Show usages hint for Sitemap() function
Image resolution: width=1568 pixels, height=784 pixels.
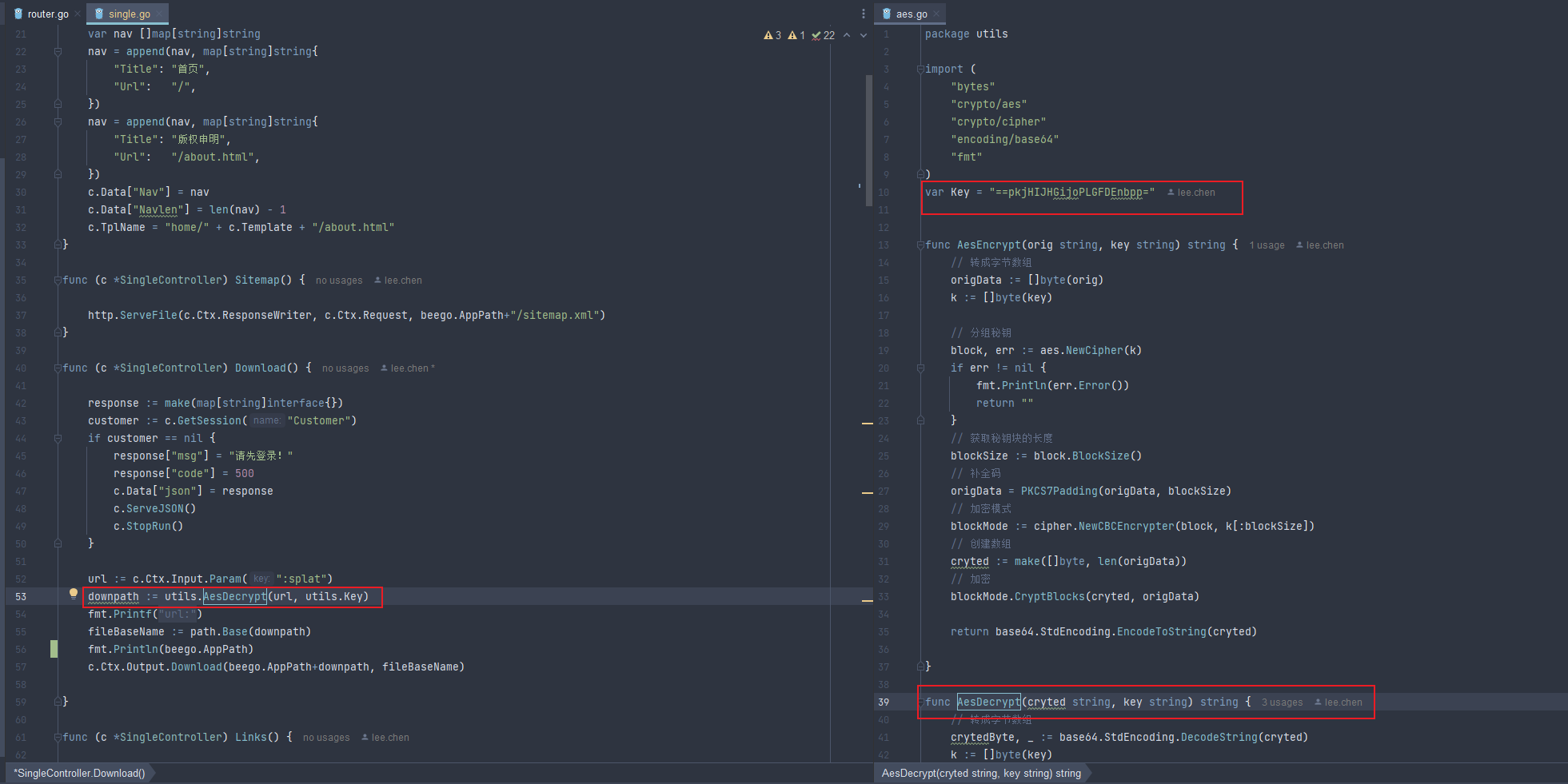pos(339,281)
